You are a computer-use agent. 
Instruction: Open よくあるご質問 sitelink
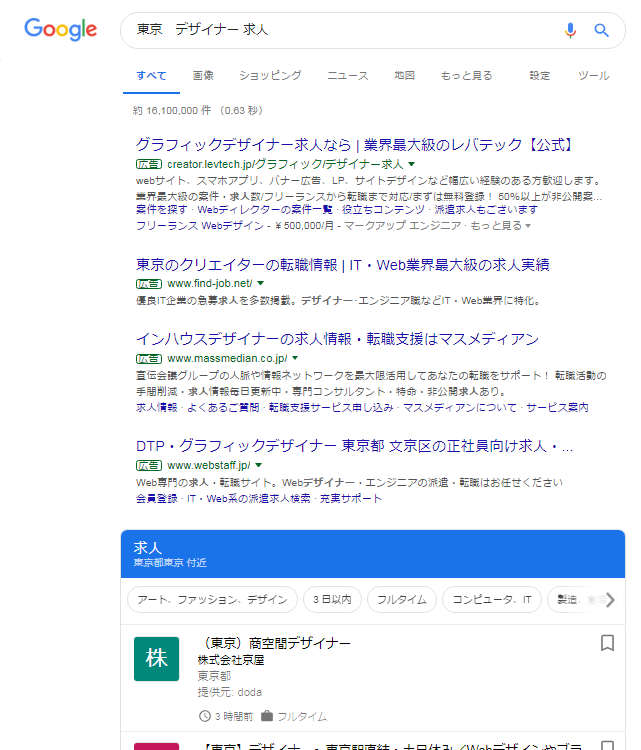(x=223, y=408)
